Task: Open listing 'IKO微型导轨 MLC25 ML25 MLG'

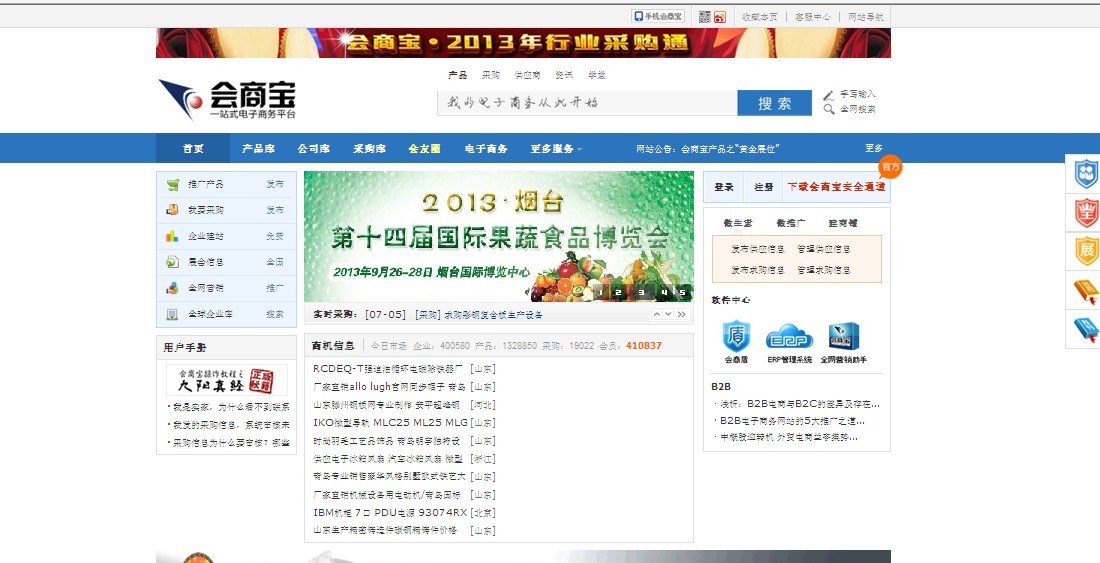Action: click(x=390, y=423)
